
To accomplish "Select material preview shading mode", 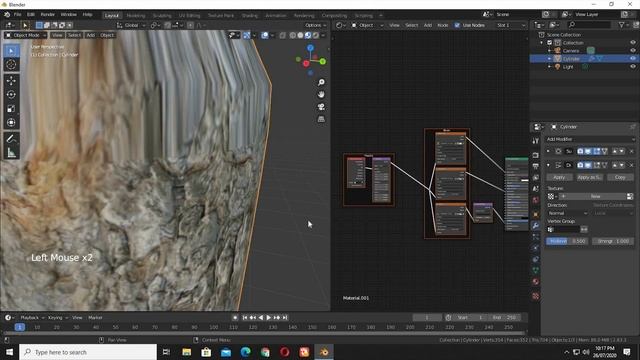I will [308, 35].
